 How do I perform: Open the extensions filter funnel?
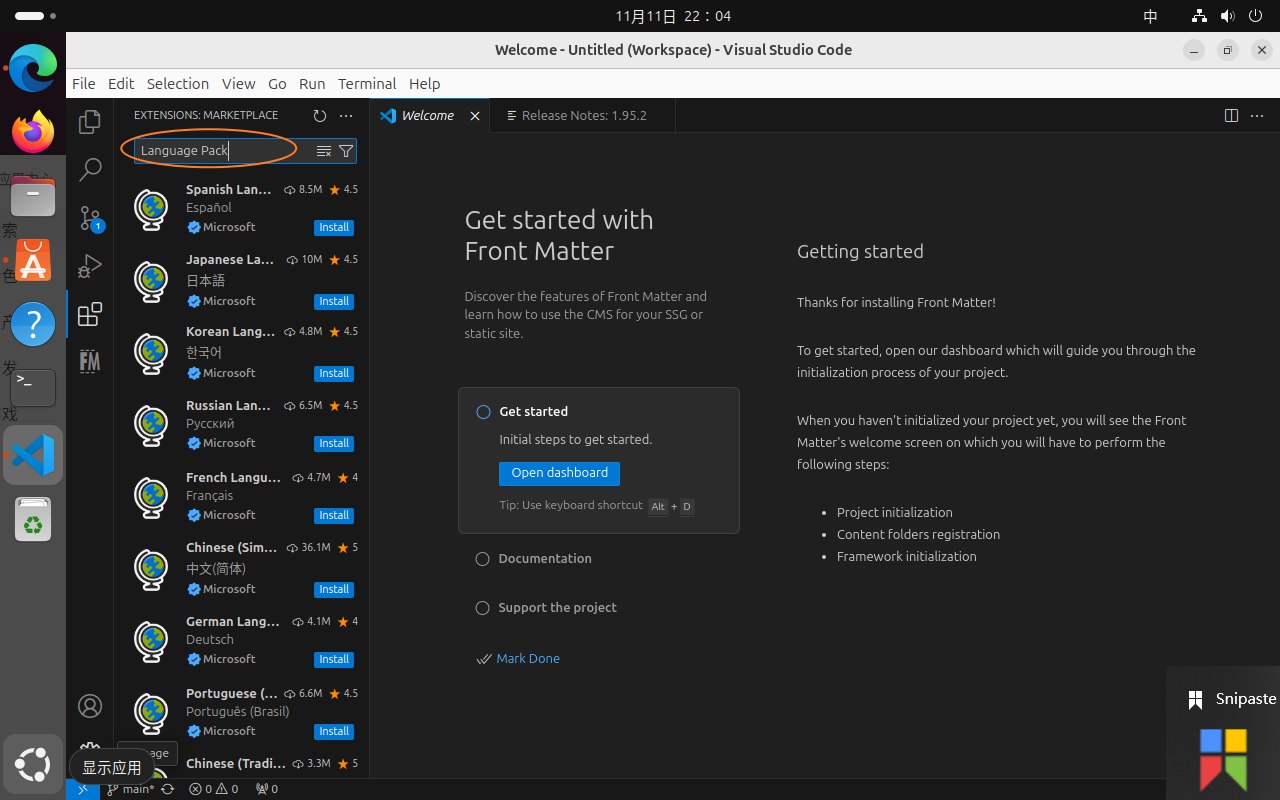(346, 151)
